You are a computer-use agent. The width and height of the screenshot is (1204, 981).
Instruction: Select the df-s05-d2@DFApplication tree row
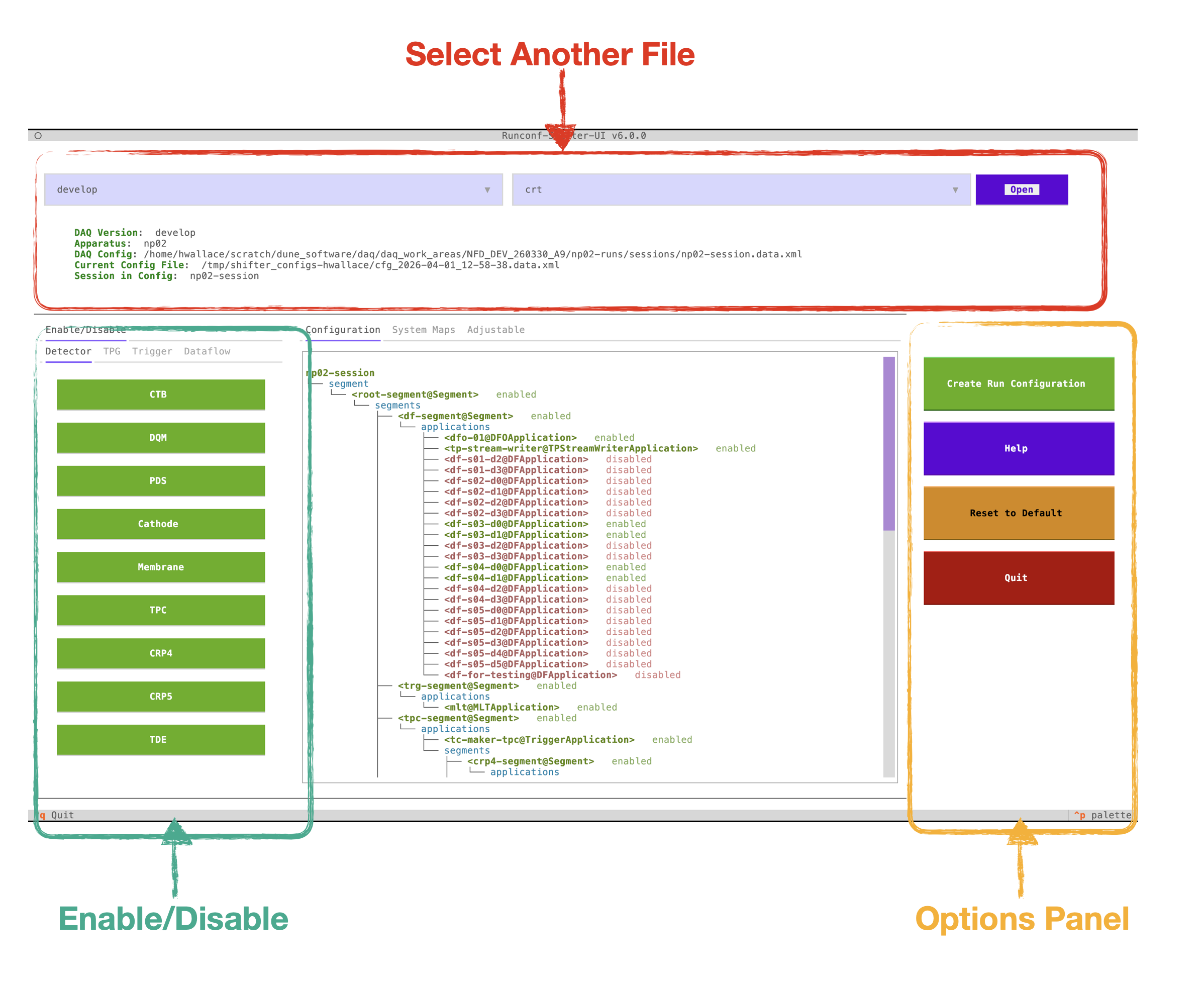coord(547,632)
